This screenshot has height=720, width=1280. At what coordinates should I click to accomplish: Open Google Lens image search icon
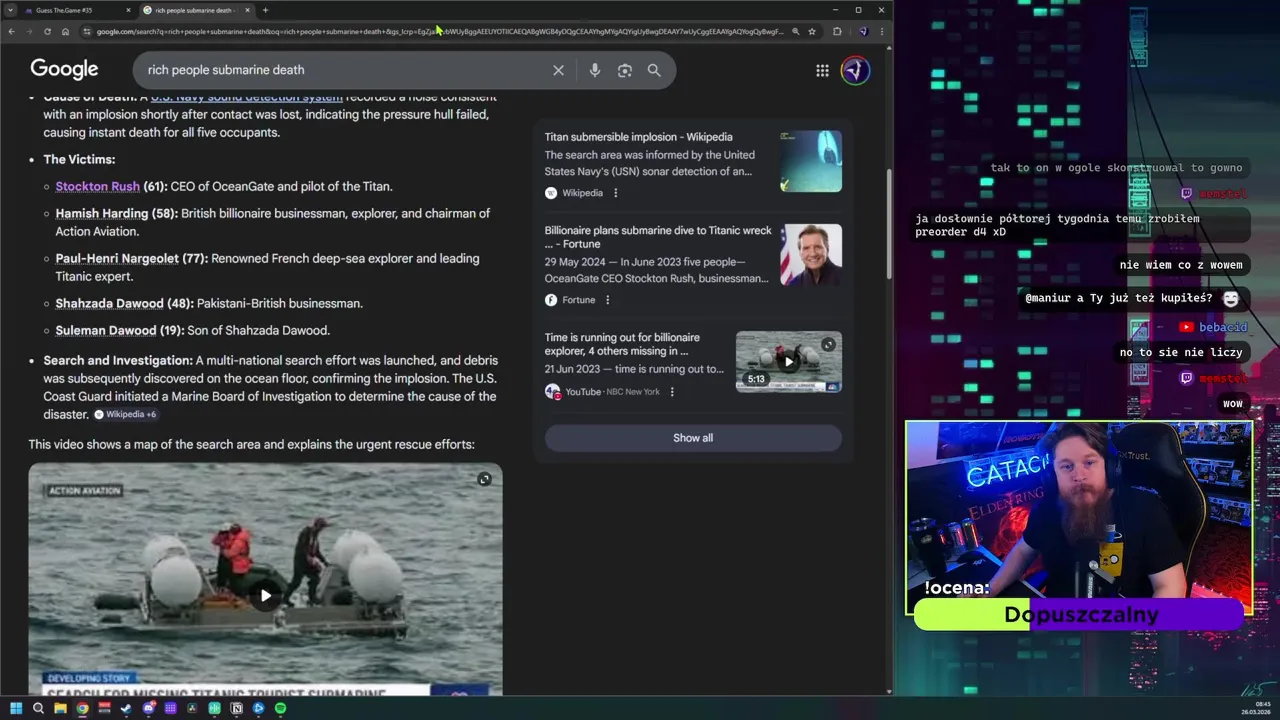(625, 70)
